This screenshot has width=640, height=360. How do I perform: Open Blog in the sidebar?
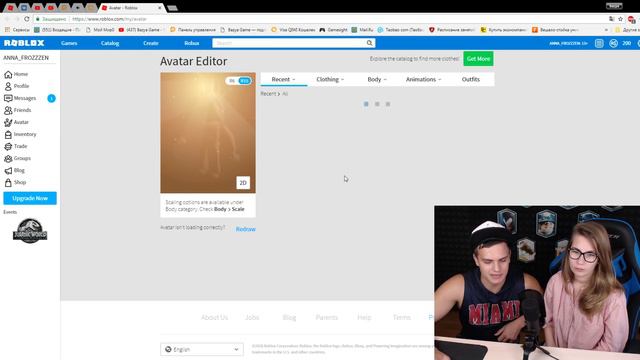tap(14, 170)
